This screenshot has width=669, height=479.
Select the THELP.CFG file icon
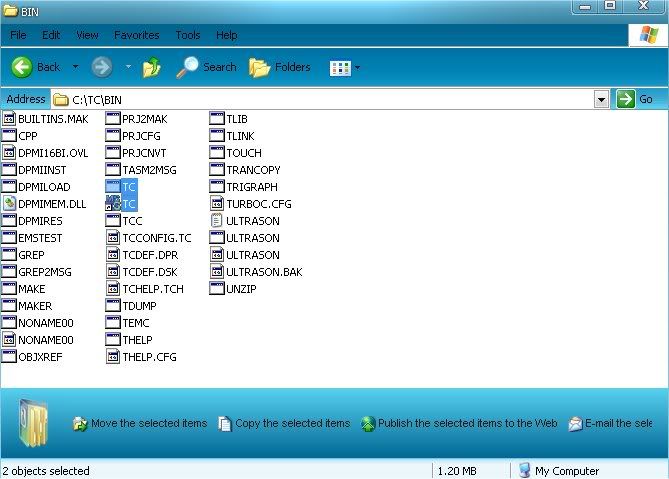(113, 357)
